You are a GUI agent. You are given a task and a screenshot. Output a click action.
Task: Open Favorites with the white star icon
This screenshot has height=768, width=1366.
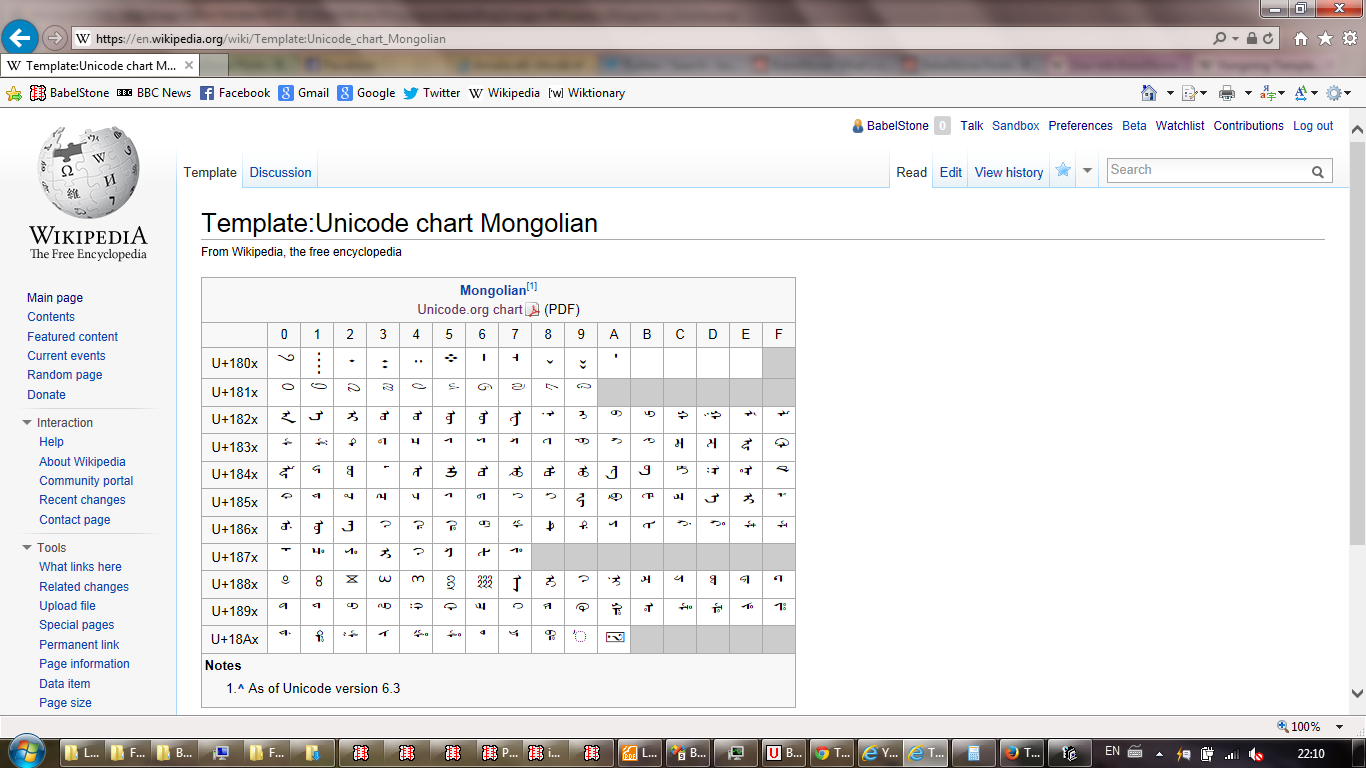(1325, 39)
